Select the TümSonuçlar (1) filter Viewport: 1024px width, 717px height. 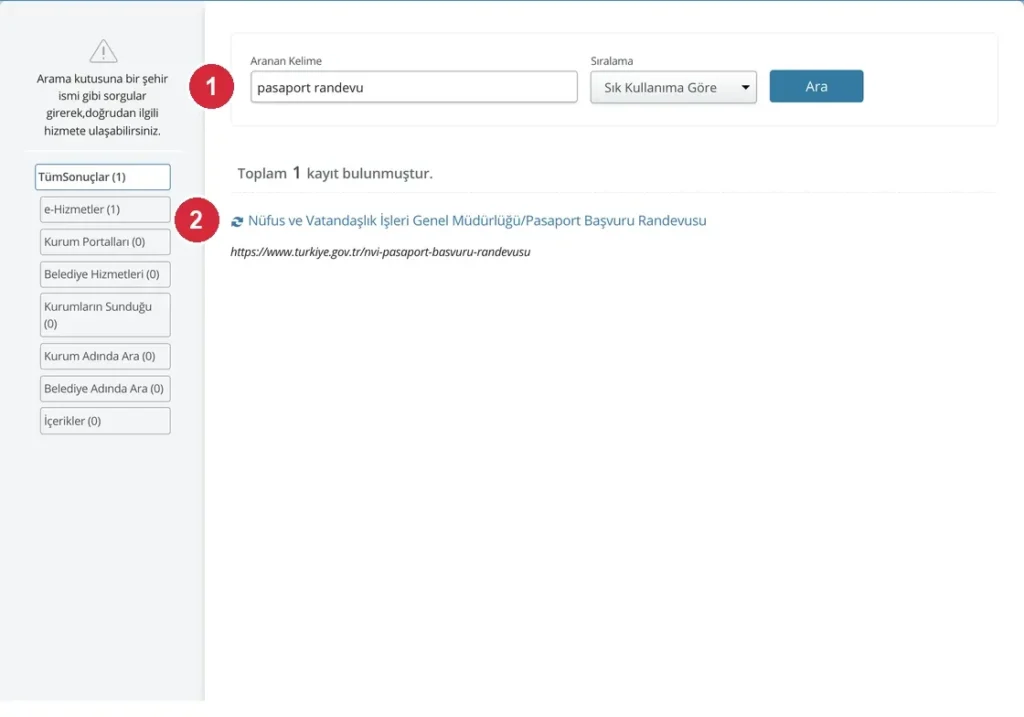[x=103, y=177]
